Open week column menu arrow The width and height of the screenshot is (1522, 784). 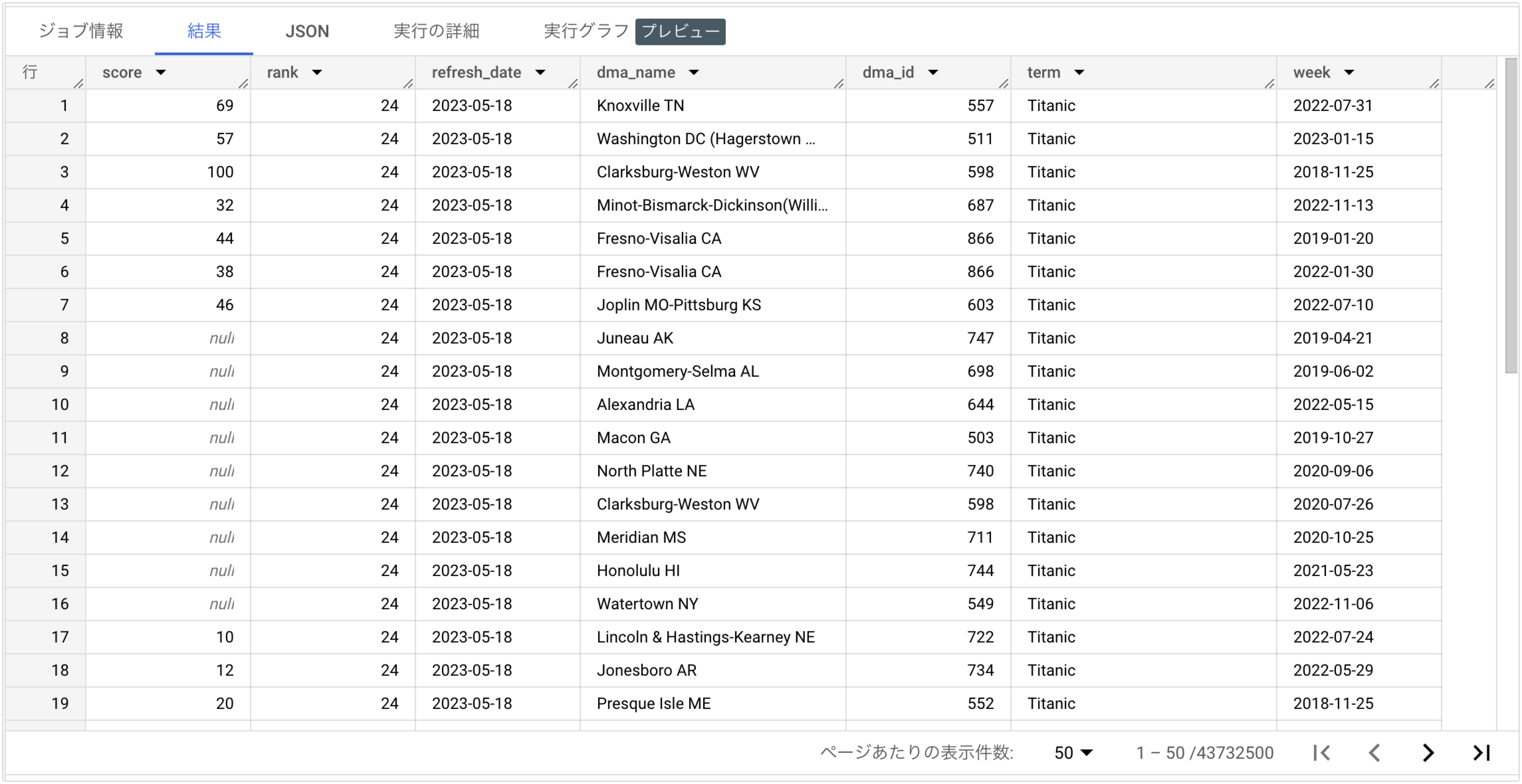click(1349, 73)
